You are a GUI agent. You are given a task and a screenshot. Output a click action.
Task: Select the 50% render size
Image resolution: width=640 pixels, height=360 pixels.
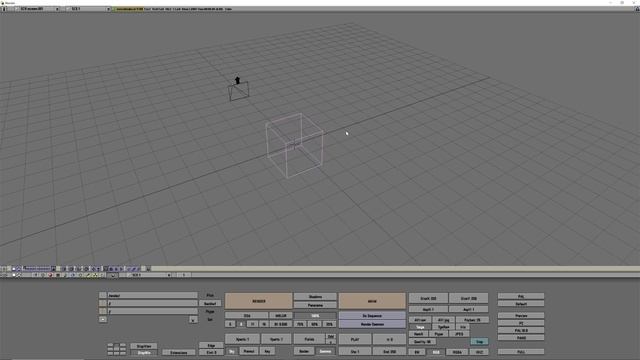pyautogui.click(x=315, y=324)
